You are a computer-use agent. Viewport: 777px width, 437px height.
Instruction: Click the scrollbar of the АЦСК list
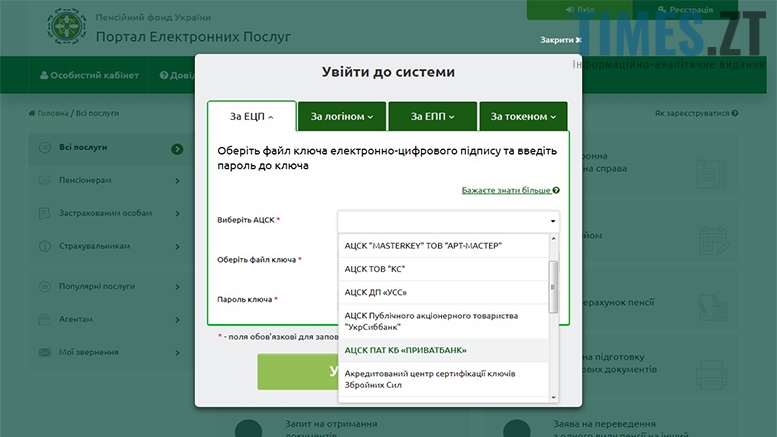(554, 280)
